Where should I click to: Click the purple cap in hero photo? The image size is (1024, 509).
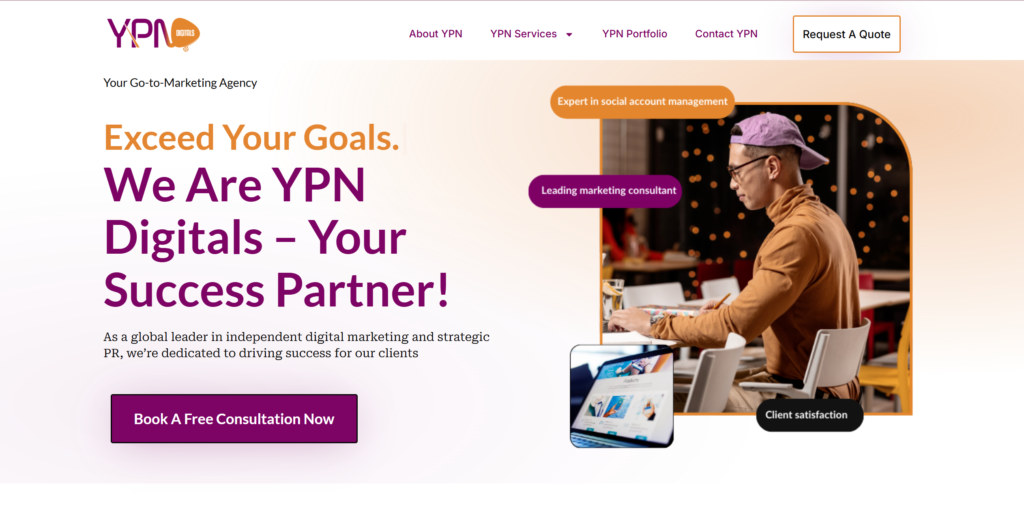click(778, 139)
